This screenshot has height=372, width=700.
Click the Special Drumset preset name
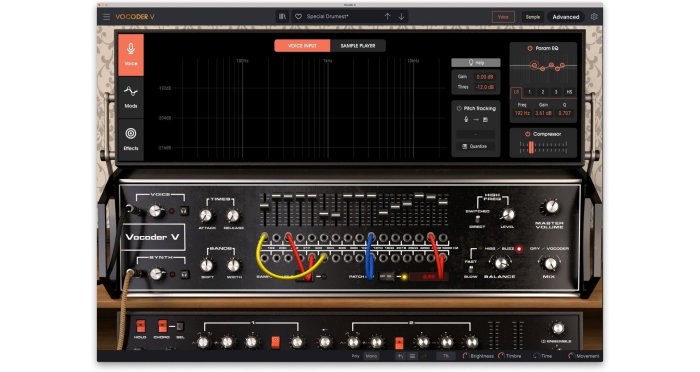tap(327, 17)
